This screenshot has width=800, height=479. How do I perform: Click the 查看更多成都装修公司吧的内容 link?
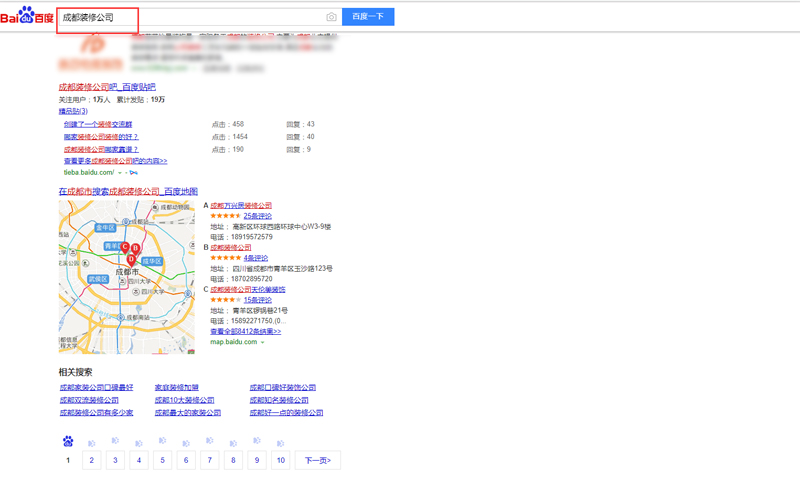[115, 161]
